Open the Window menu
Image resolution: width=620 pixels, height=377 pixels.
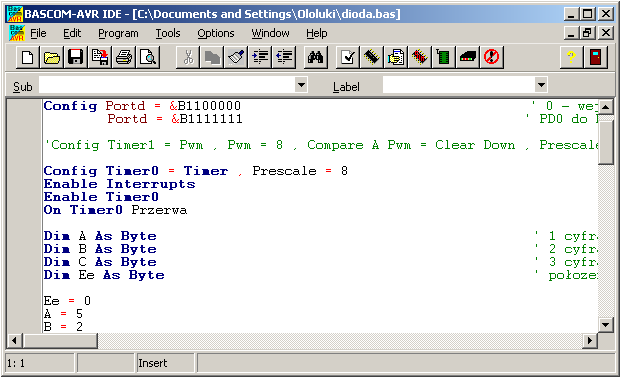pos(270,34)
